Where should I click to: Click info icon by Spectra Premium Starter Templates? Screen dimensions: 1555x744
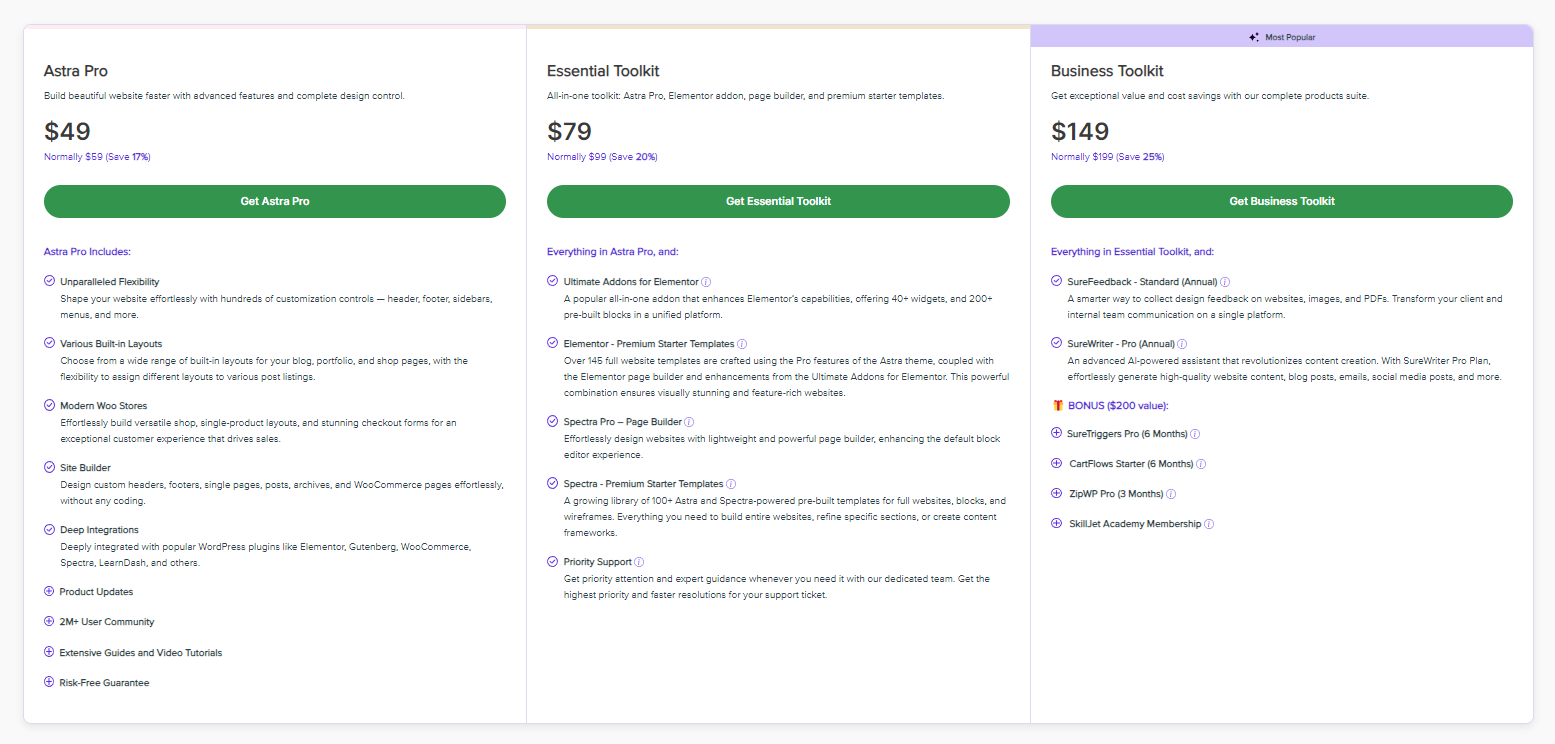(731, 484)
